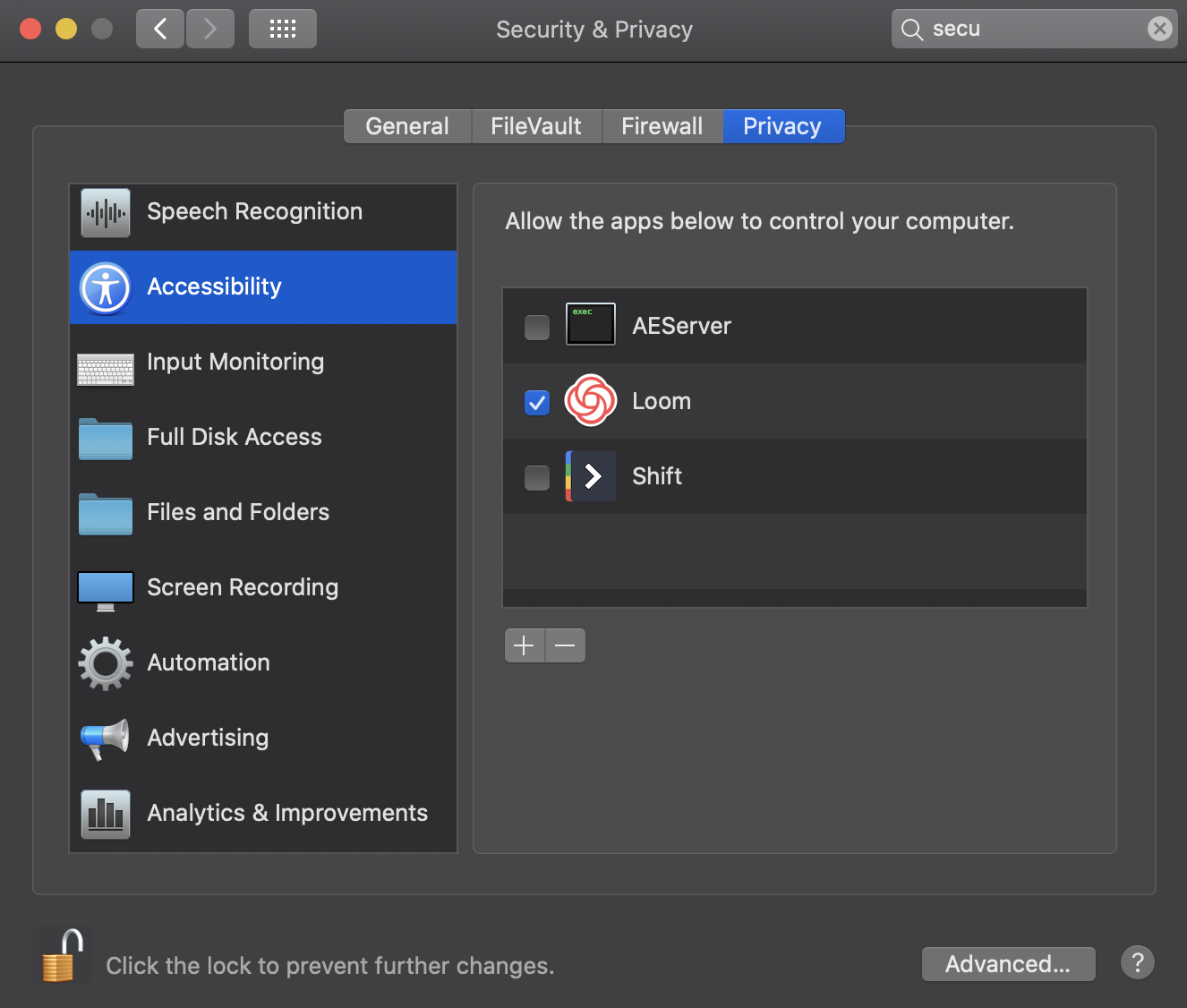Select Analytics & Improvements category

click(286, 813)
